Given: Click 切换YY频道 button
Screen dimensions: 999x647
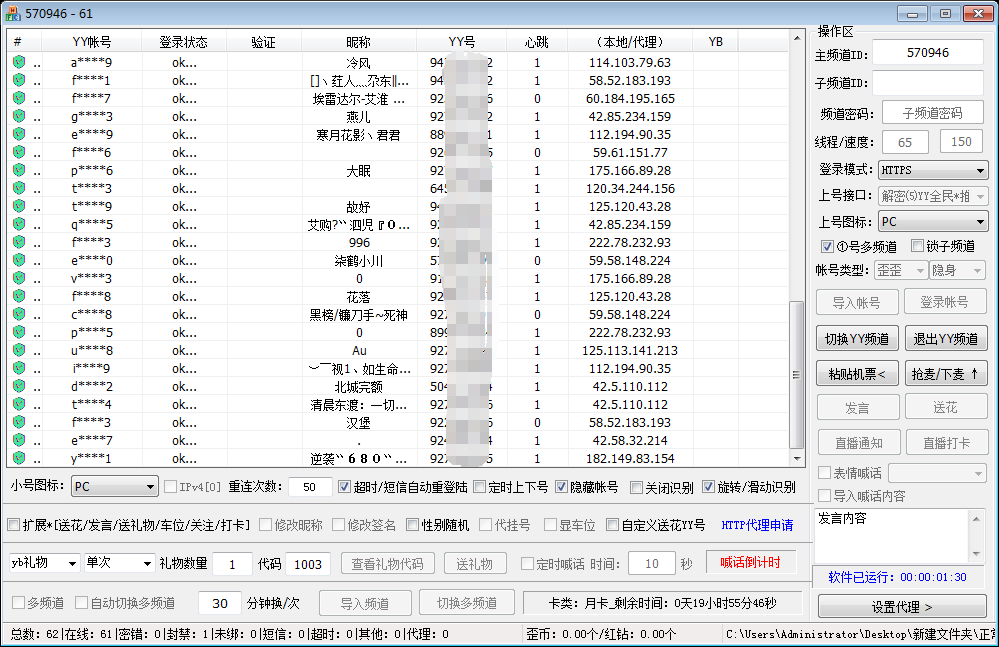Looking at the screenshot, I should pyautogui.click(x=857, y=339).
